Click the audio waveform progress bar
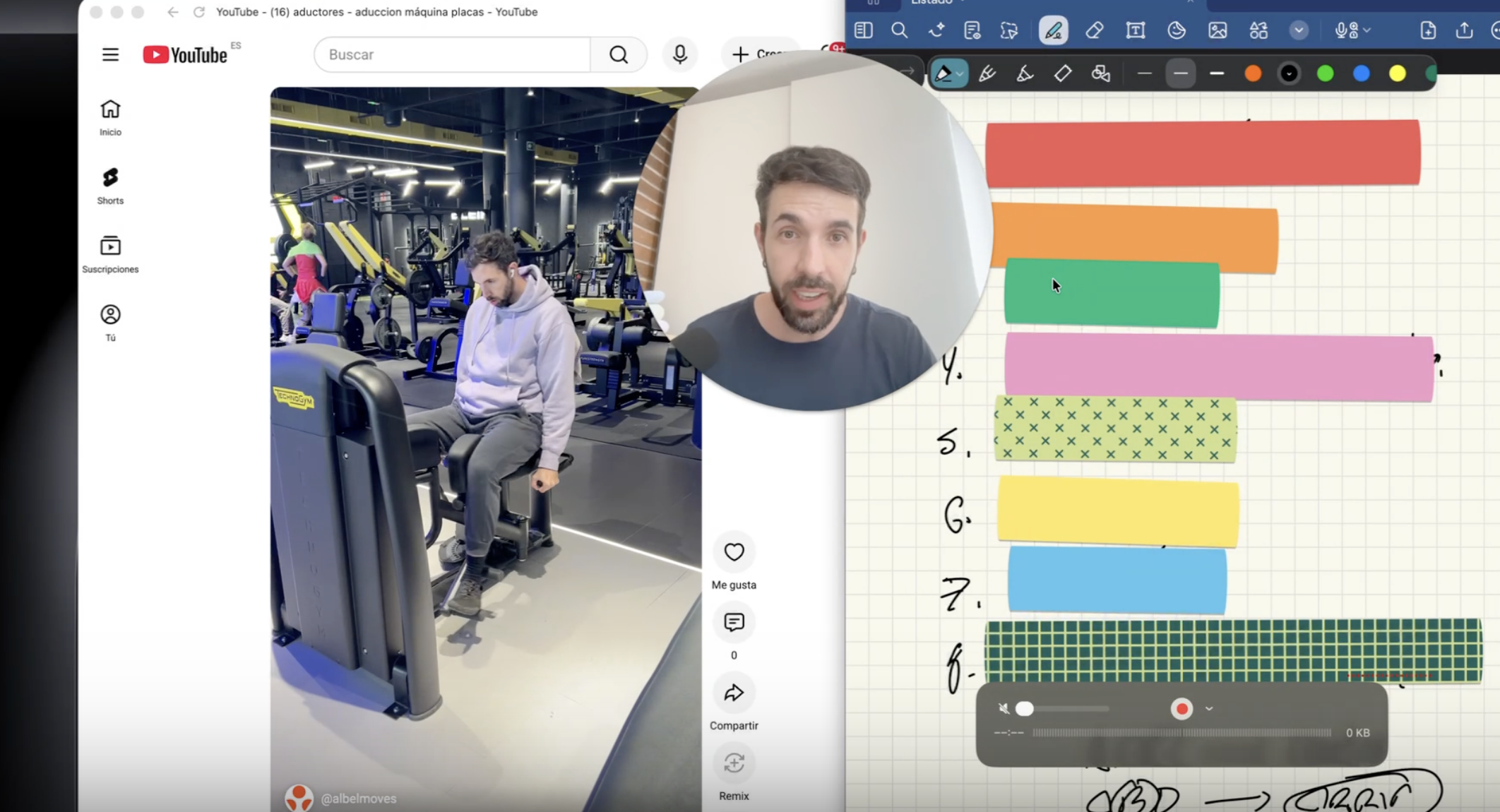 coord(1181,733)
